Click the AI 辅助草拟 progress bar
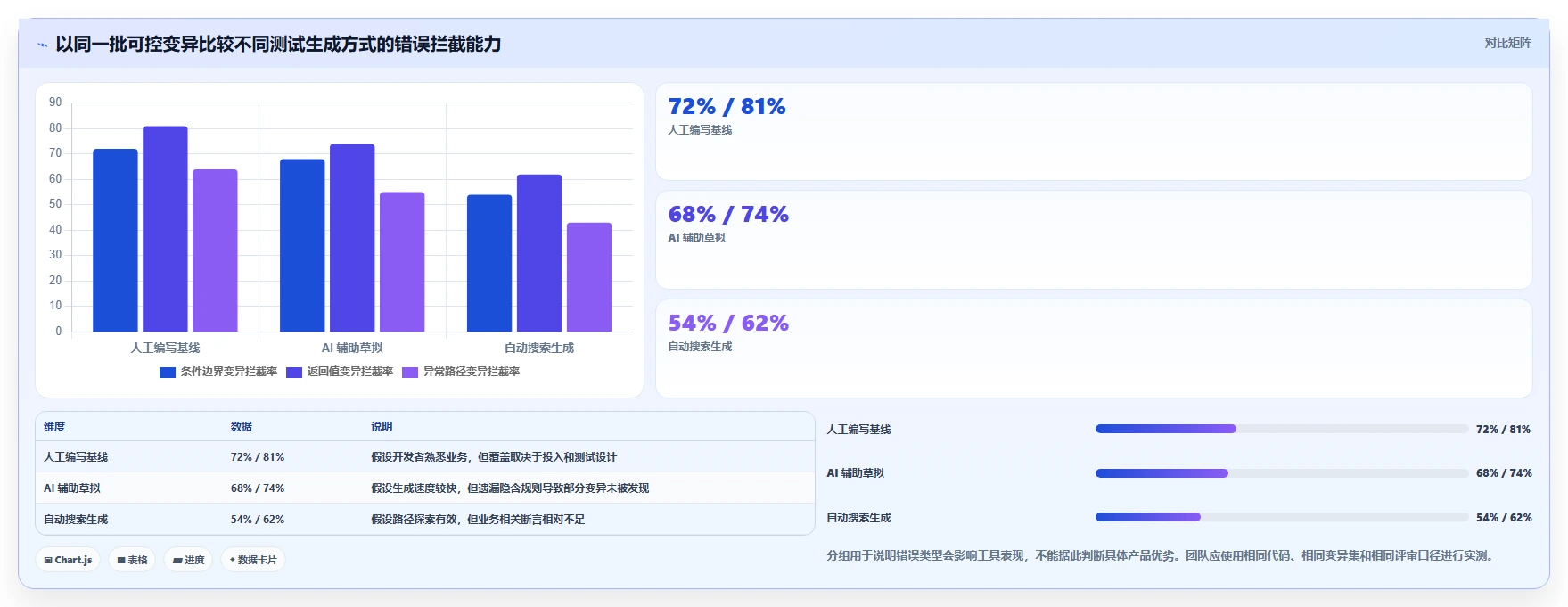 [x=1281, y=473]
